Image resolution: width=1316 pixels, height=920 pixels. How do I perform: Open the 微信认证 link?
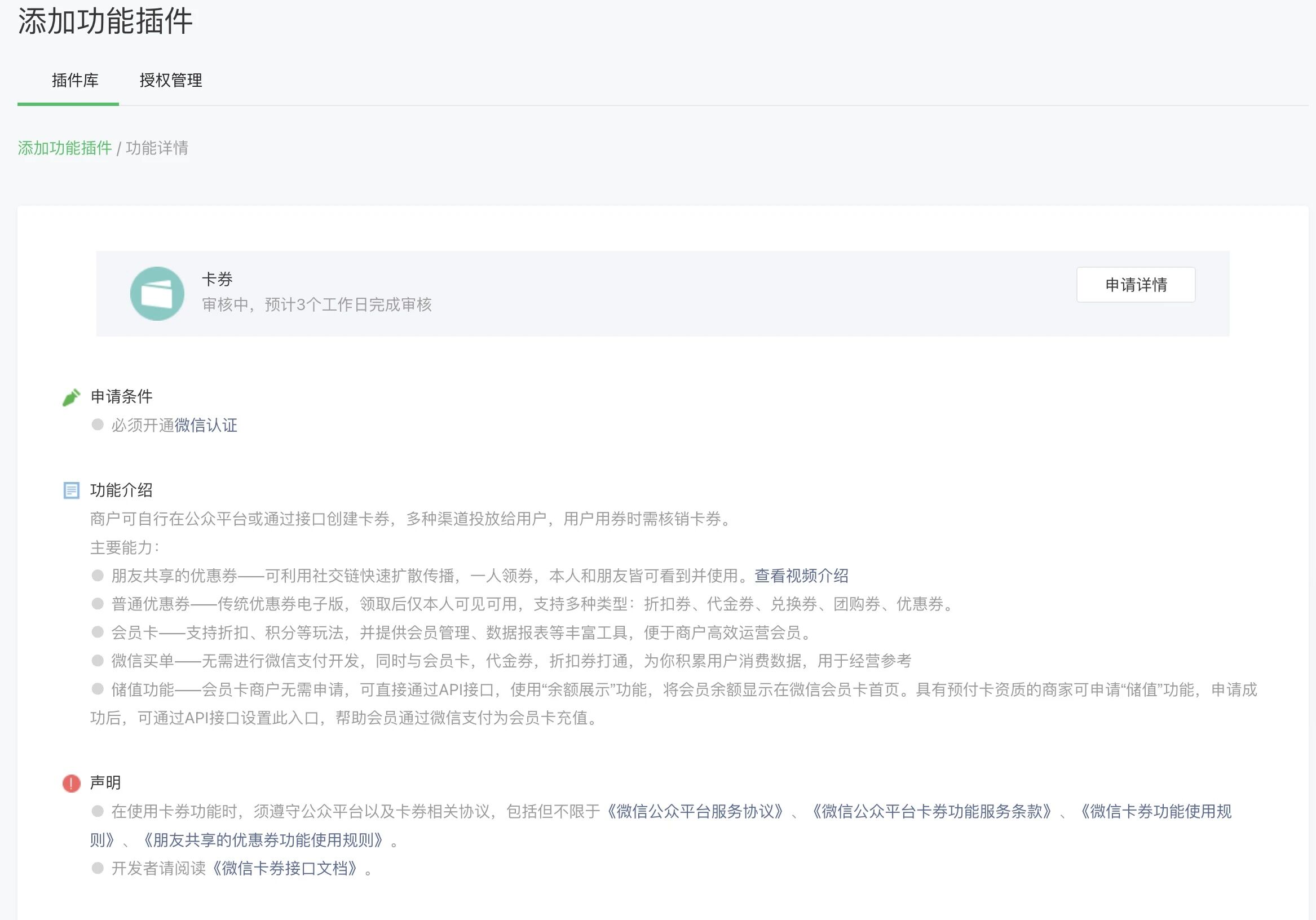coord(206,425)
